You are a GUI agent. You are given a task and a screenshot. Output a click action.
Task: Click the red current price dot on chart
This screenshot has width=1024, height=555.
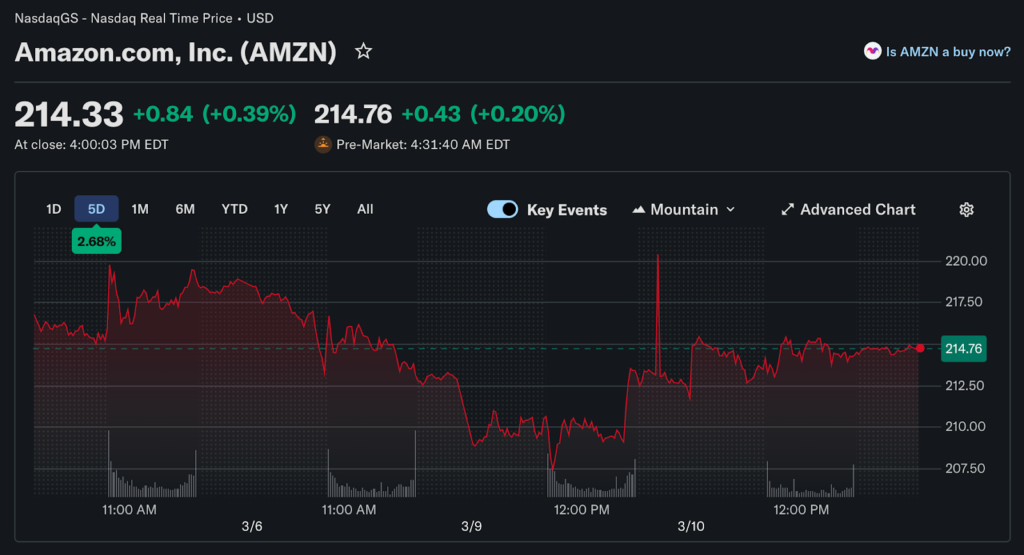click(920, 348)
